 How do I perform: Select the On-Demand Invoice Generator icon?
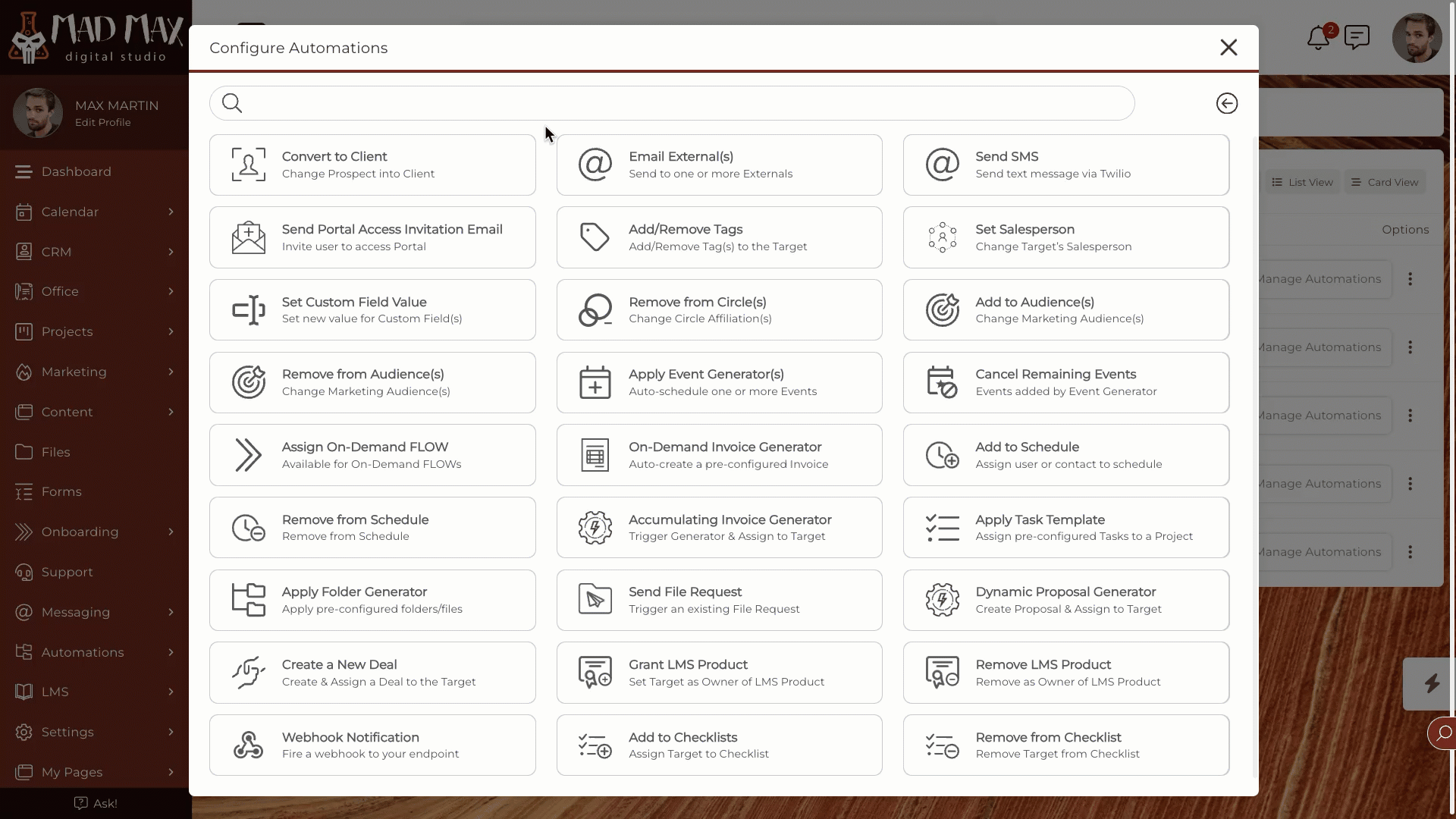(595, 455)
